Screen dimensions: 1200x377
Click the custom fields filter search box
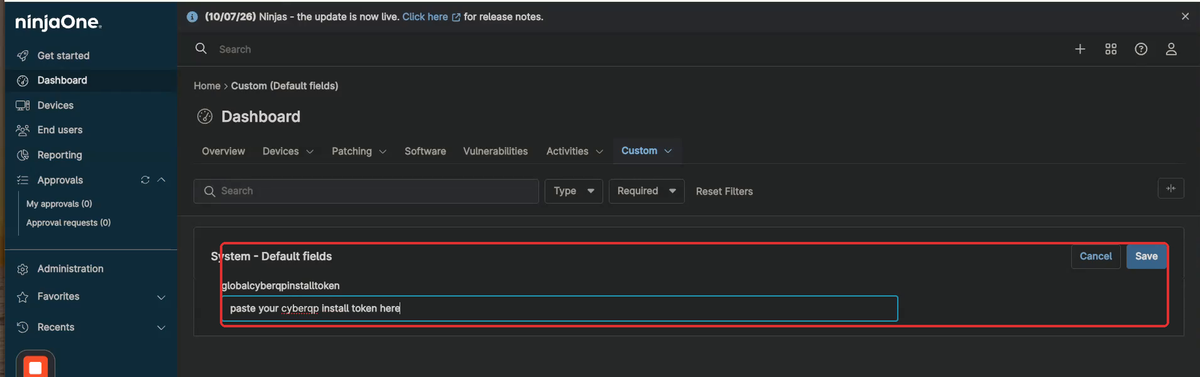click(365, 191)
